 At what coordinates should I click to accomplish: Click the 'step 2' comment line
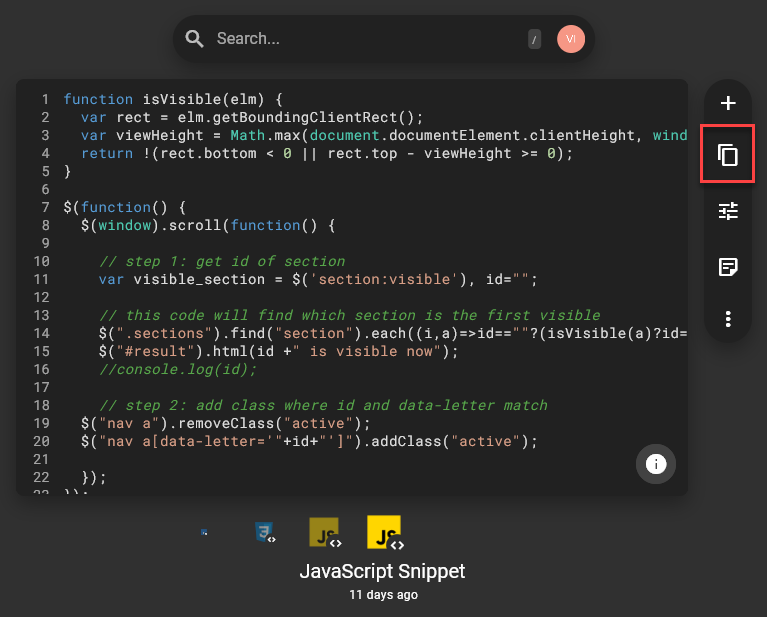[323, 405]
